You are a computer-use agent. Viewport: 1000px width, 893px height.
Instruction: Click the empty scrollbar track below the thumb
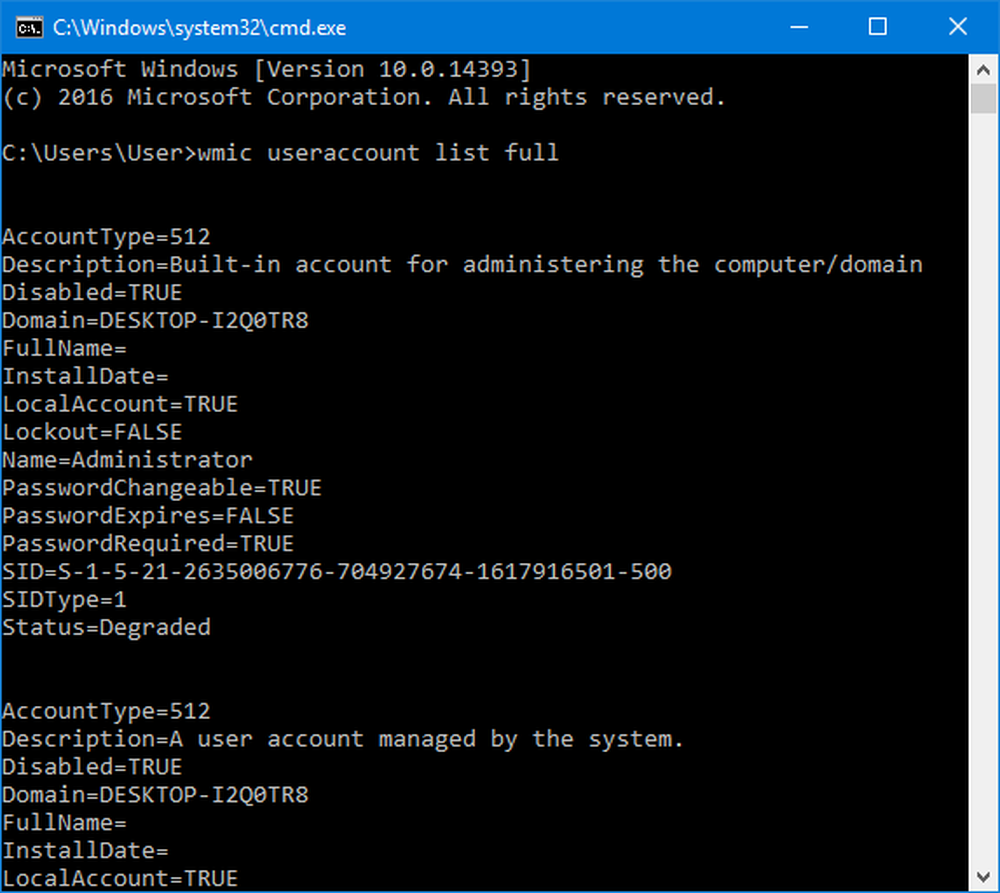(x=983, y=500)
